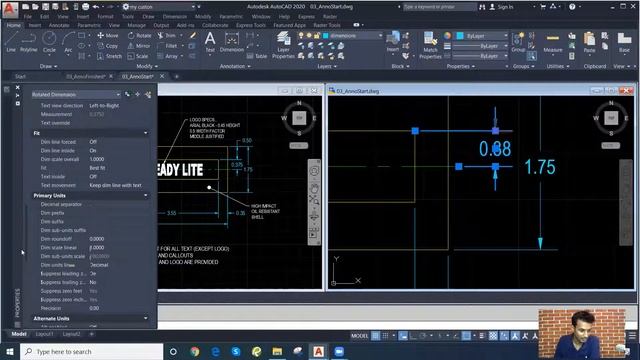
Task: Click the Stretch tool
Action: (x=109, y=56)
